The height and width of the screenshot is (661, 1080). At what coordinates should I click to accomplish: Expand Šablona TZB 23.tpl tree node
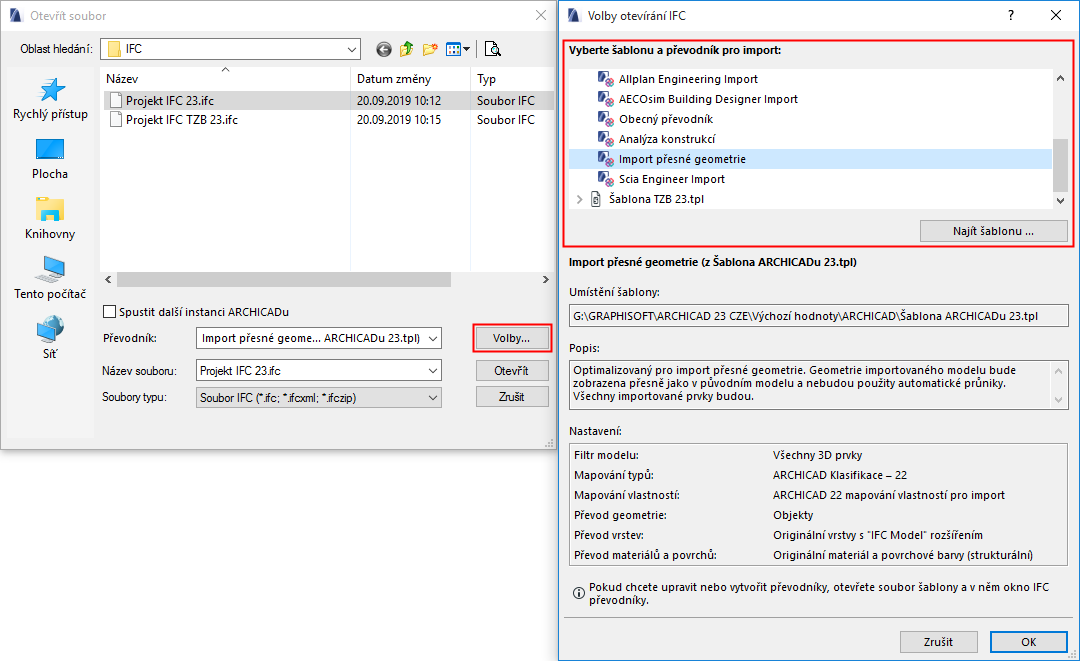(579, 199)
